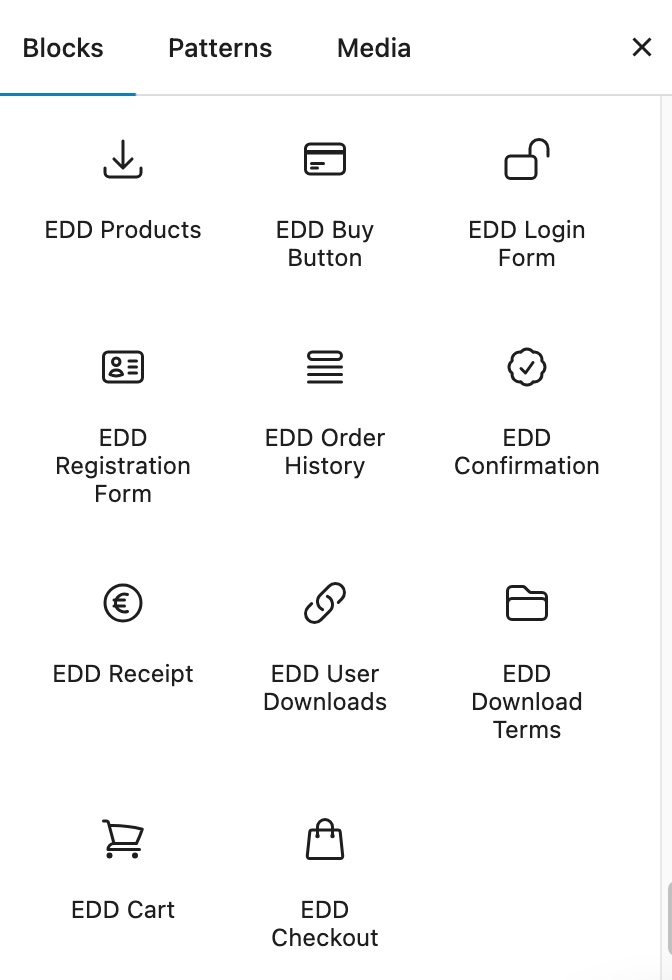672x980 pixels.
Task: Open the Media tab
Action: [x=373, y=47]
